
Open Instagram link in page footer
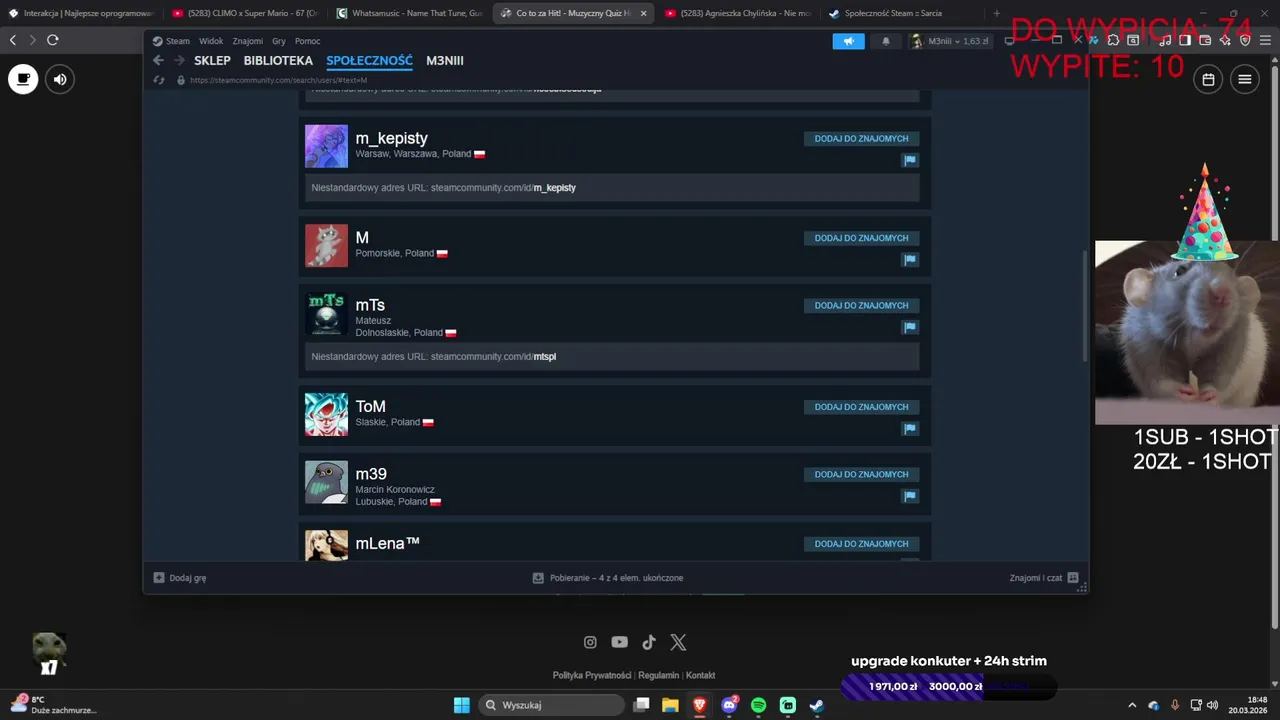[x=590, y=642]
